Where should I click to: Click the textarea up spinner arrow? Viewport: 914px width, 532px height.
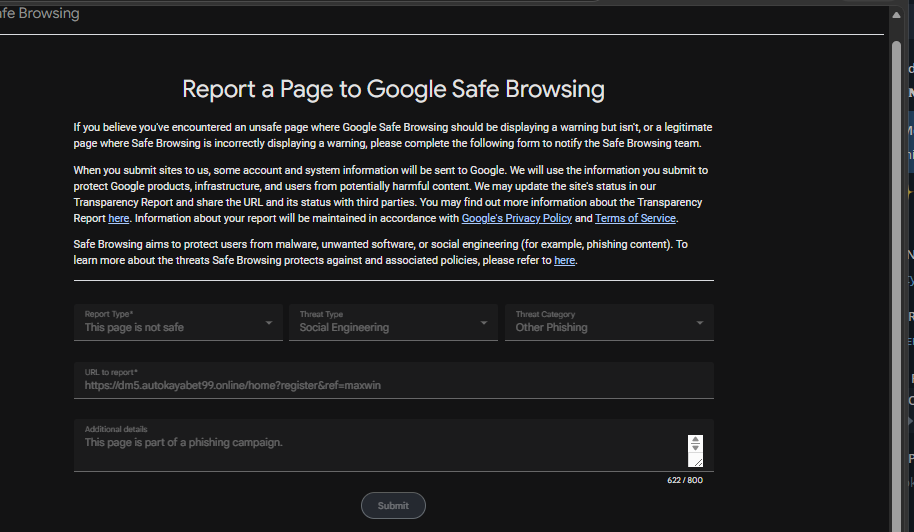[695, 439]
